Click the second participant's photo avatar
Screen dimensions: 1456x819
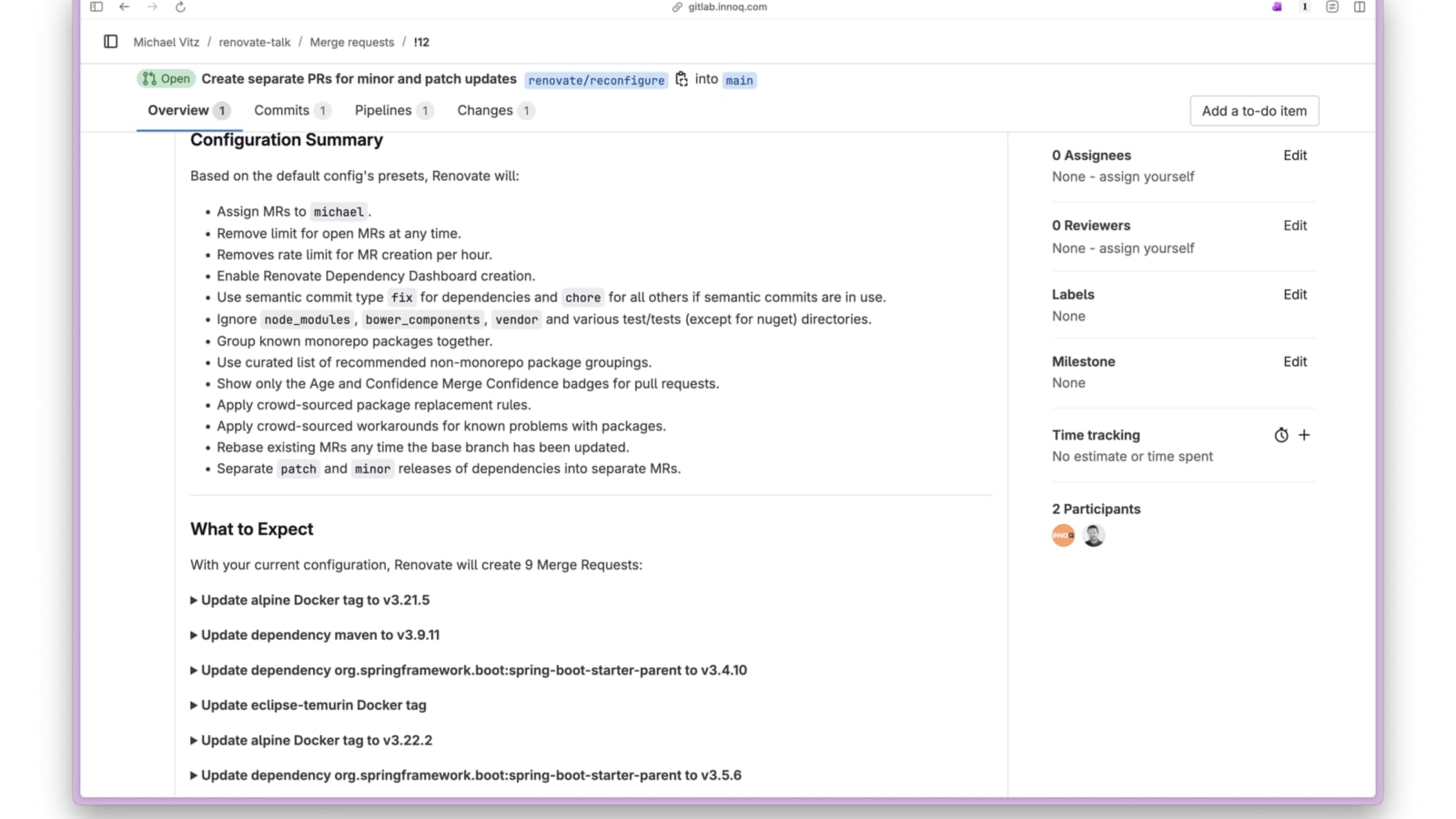coord(1094,535)
